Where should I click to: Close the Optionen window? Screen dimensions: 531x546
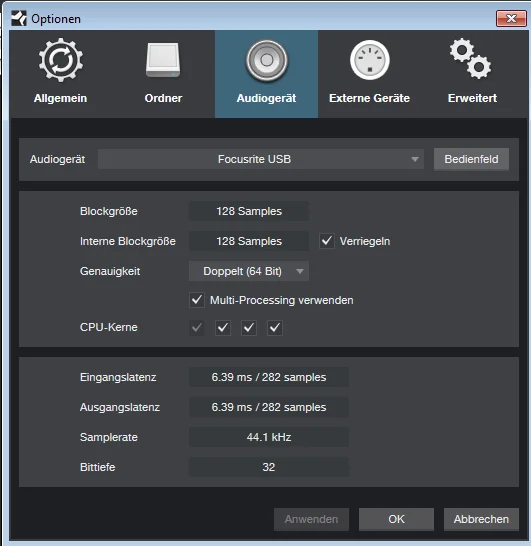(511, 18)
